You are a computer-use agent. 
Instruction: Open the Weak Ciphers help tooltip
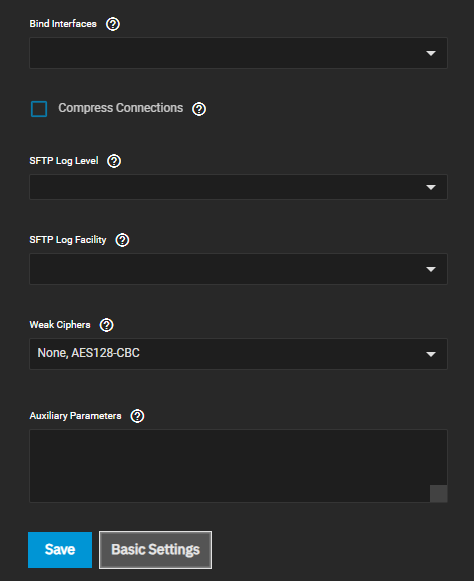pos(107,325)
